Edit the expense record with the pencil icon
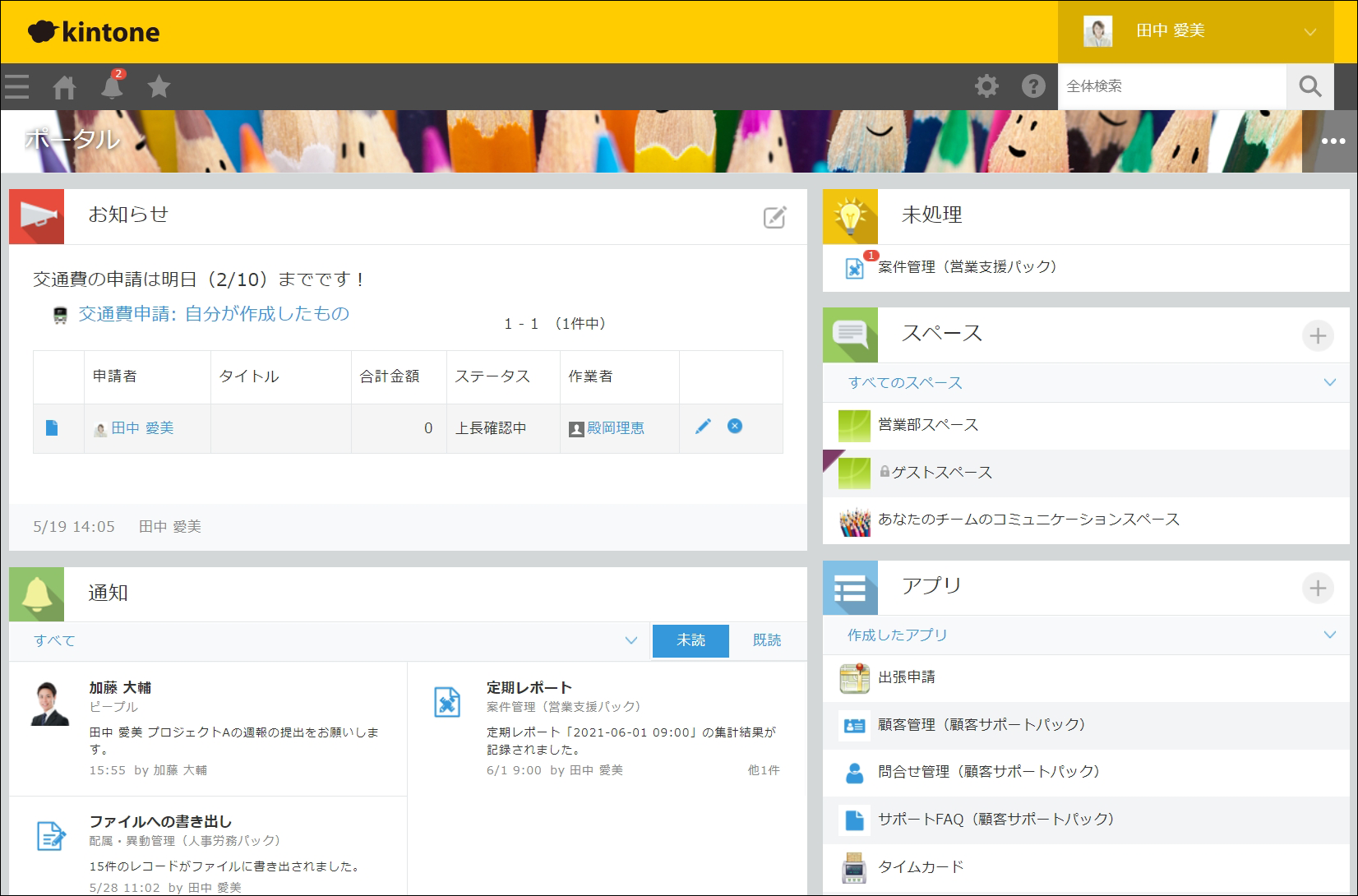 click(702, 427)
